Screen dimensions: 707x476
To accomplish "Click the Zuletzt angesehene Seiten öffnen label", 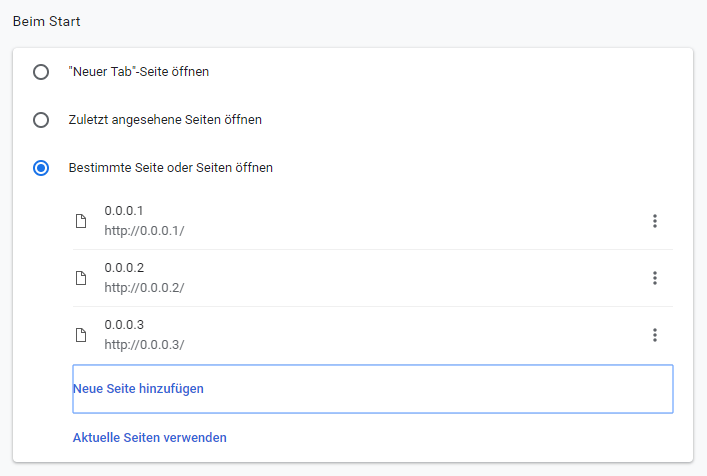I will pos(165,120).
